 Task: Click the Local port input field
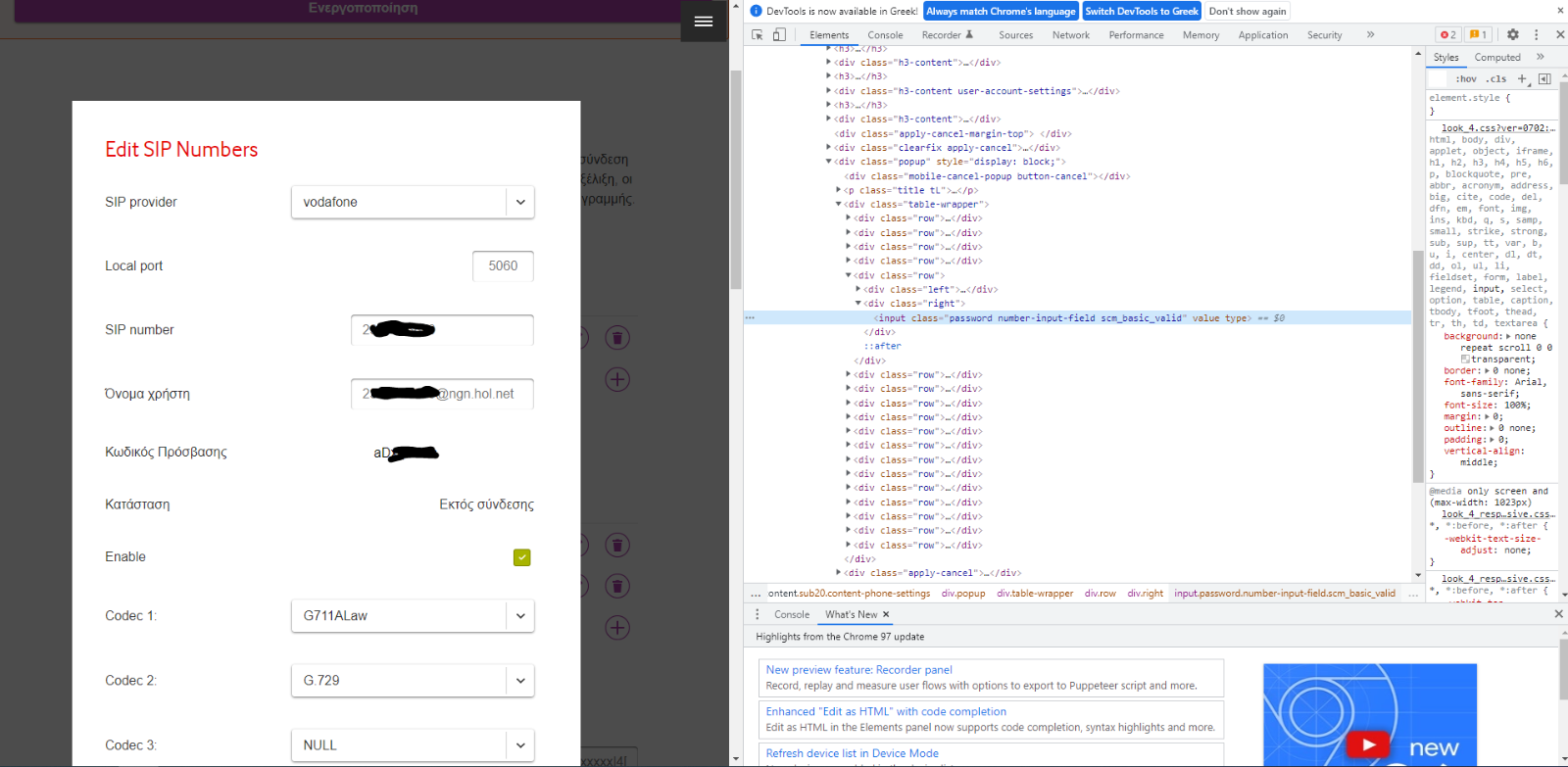(x=503, y=265)
